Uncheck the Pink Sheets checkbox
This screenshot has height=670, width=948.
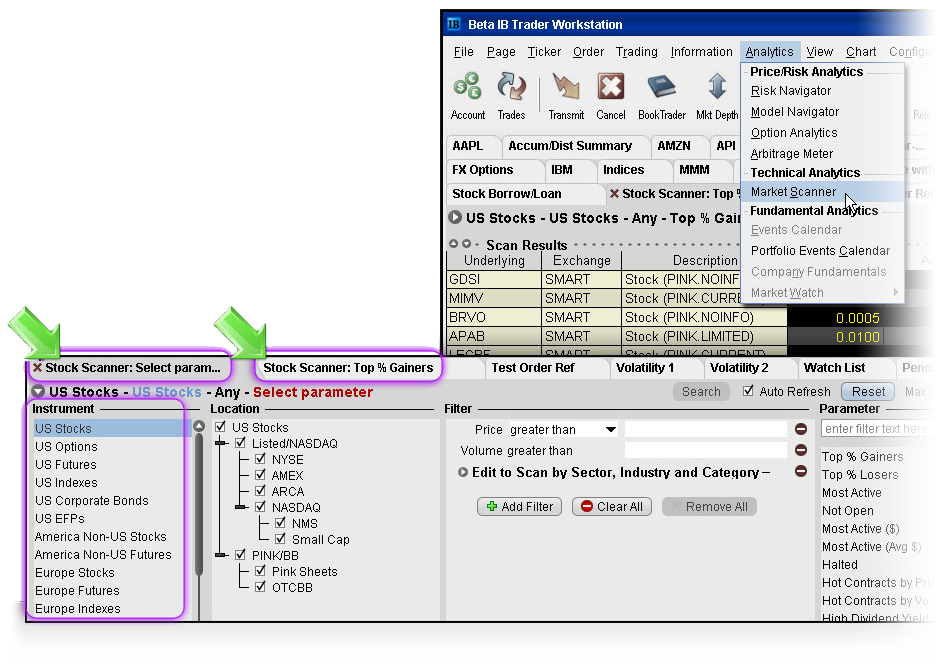click(x=261, y=570)
